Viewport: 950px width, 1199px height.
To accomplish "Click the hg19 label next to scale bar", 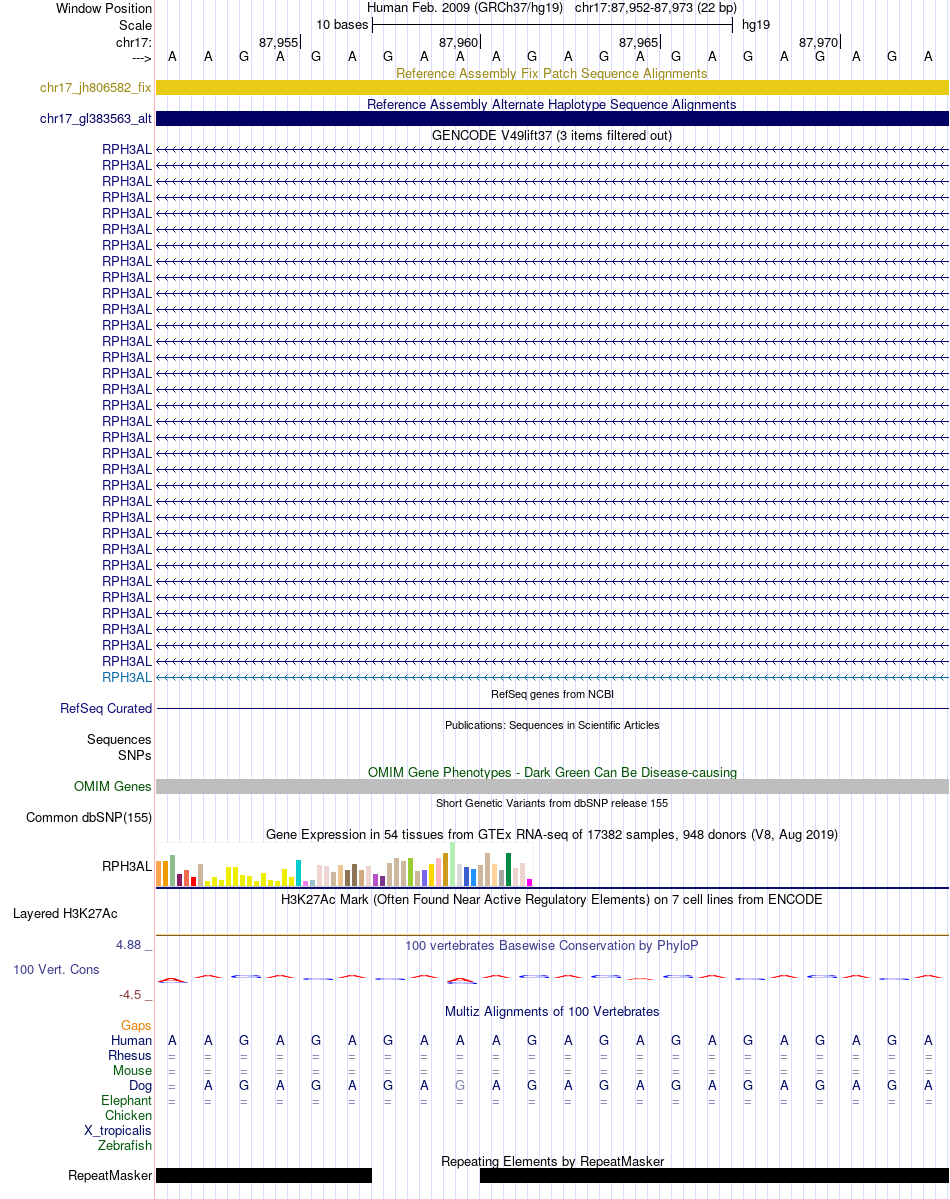I will 756,24.
